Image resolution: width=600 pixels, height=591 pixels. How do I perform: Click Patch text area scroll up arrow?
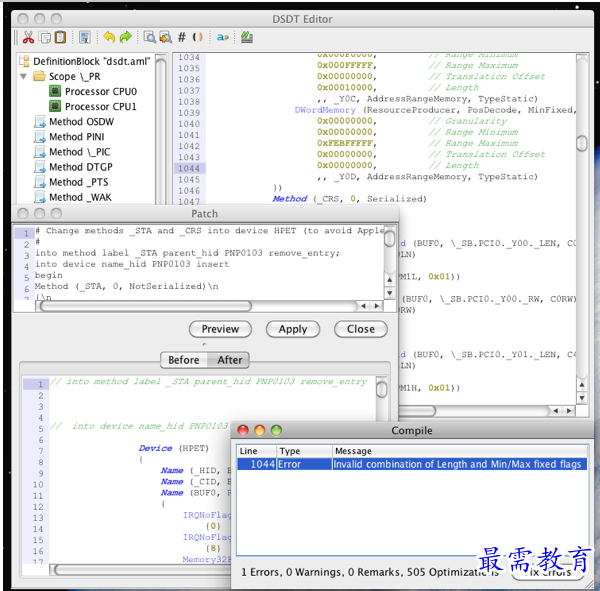click(390, 280)
